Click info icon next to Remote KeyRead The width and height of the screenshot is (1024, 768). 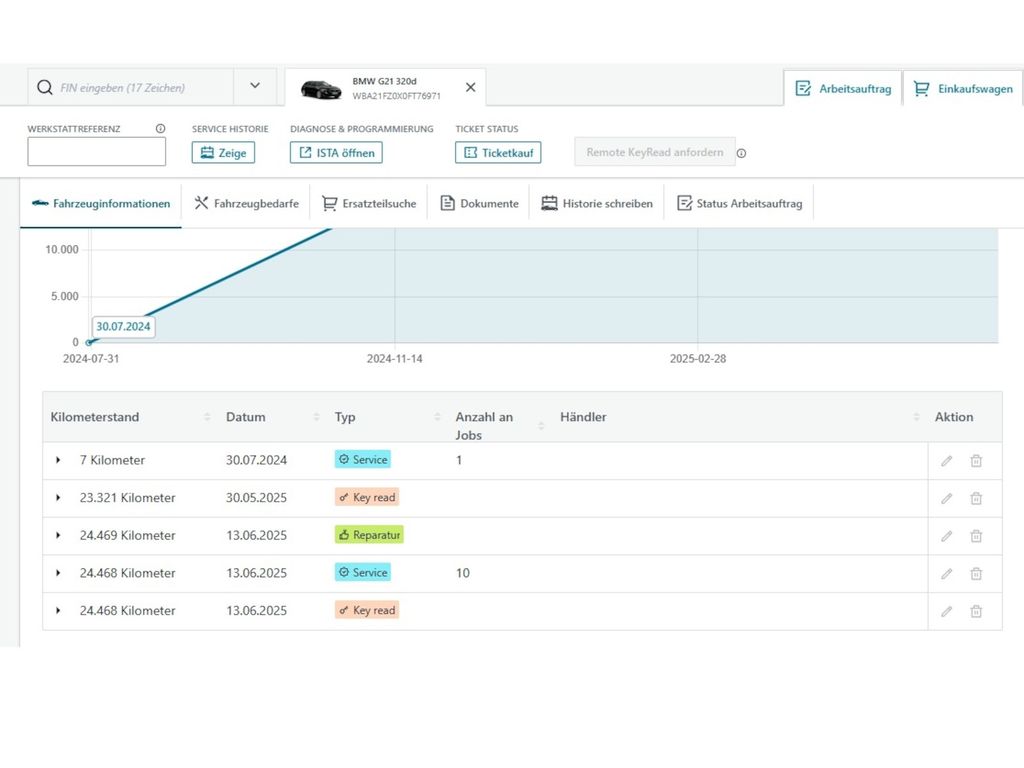(x=742, y=153)
